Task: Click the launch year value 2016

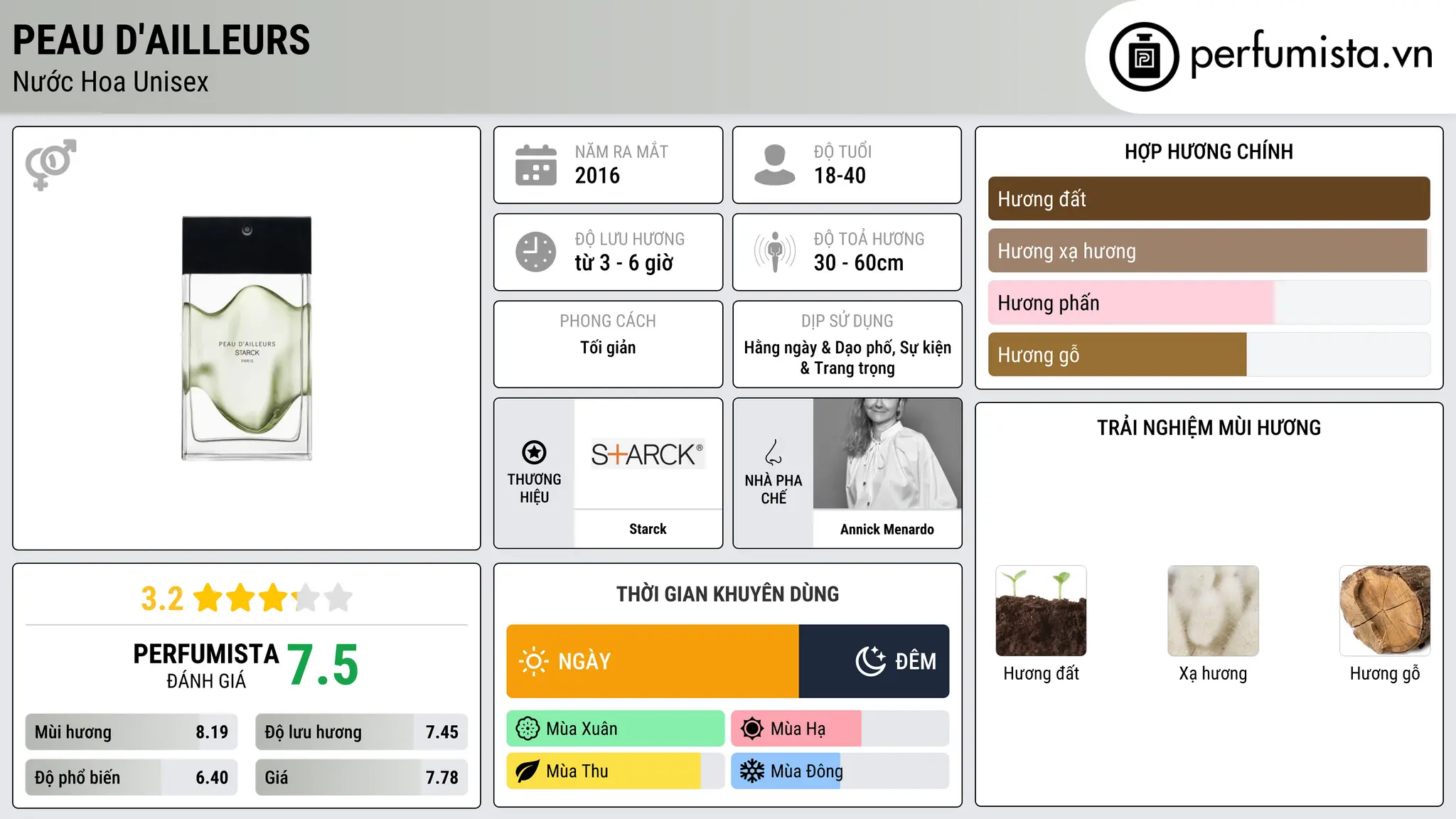Action: [597, 176]
